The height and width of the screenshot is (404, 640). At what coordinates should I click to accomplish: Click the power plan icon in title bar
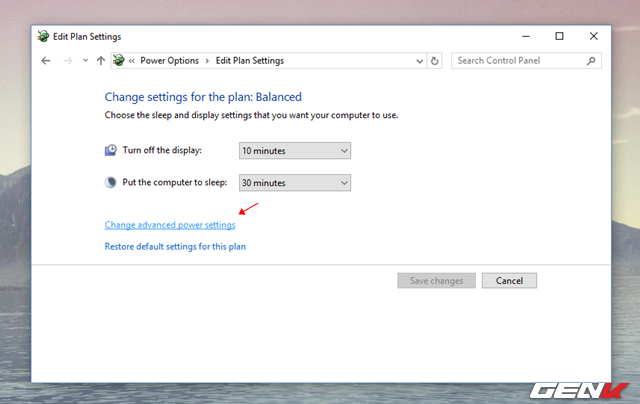click(43, 36)
